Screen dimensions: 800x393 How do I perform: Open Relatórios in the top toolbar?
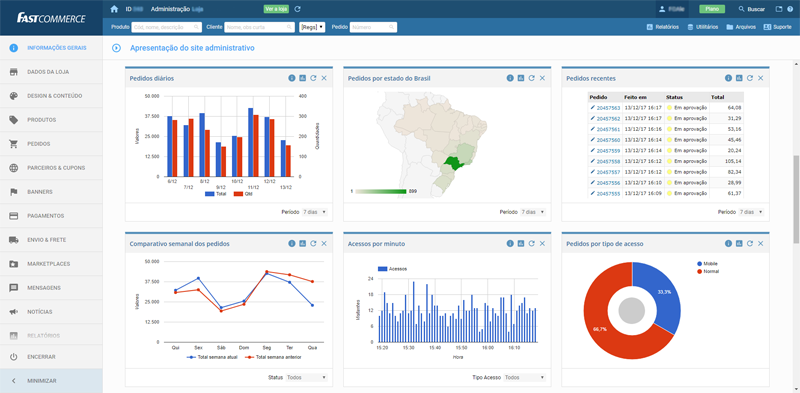(x=662, y=27)
